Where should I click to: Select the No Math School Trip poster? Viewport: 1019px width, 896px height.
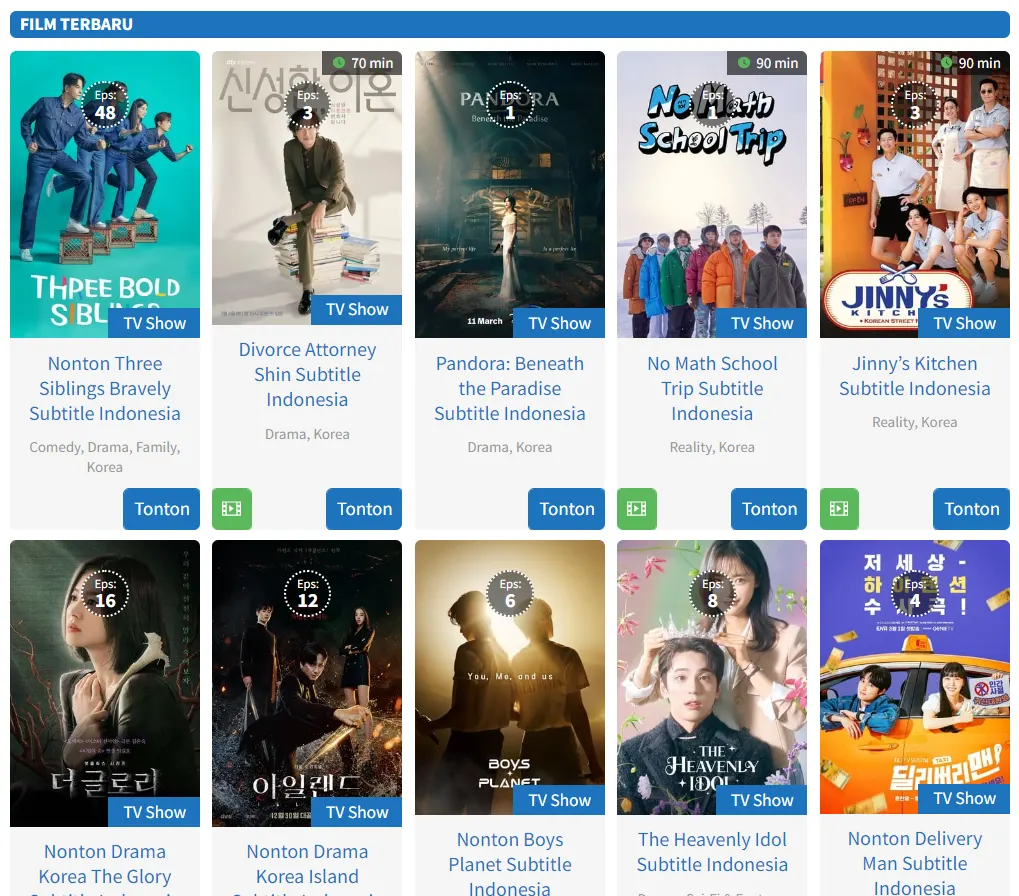[712, 194]
